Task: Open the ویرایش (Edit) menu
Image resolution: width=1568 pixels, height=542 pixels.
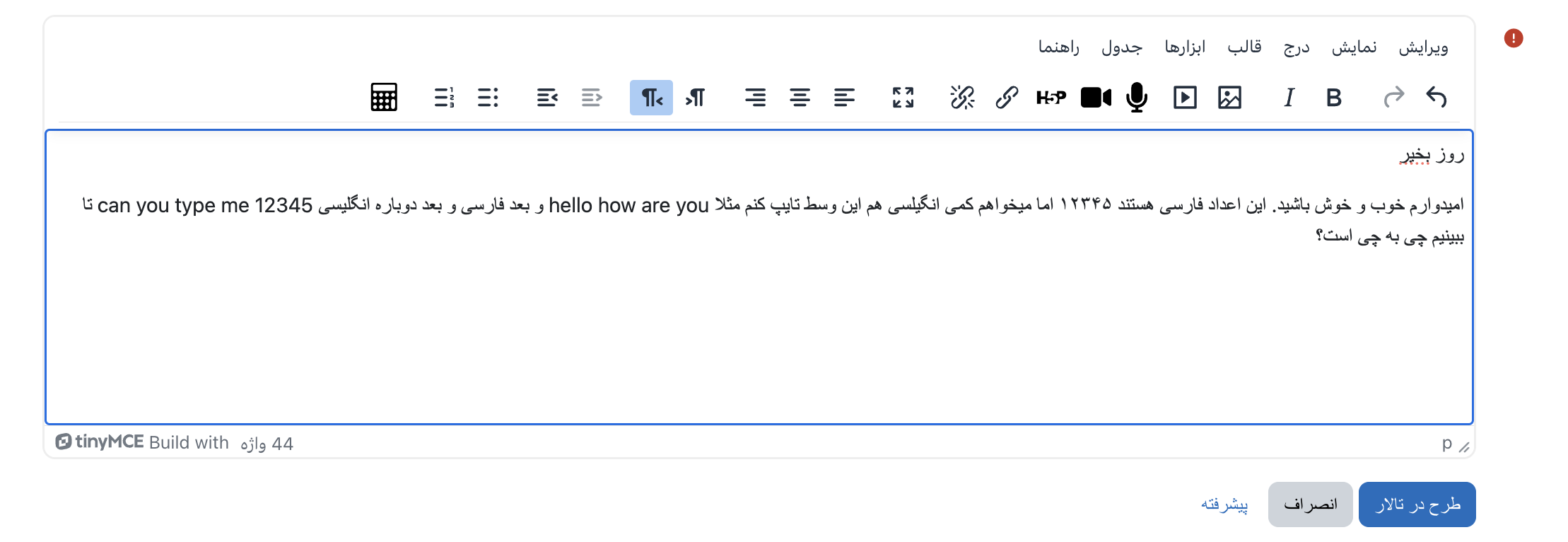Action: click(x=1423, y=47)
